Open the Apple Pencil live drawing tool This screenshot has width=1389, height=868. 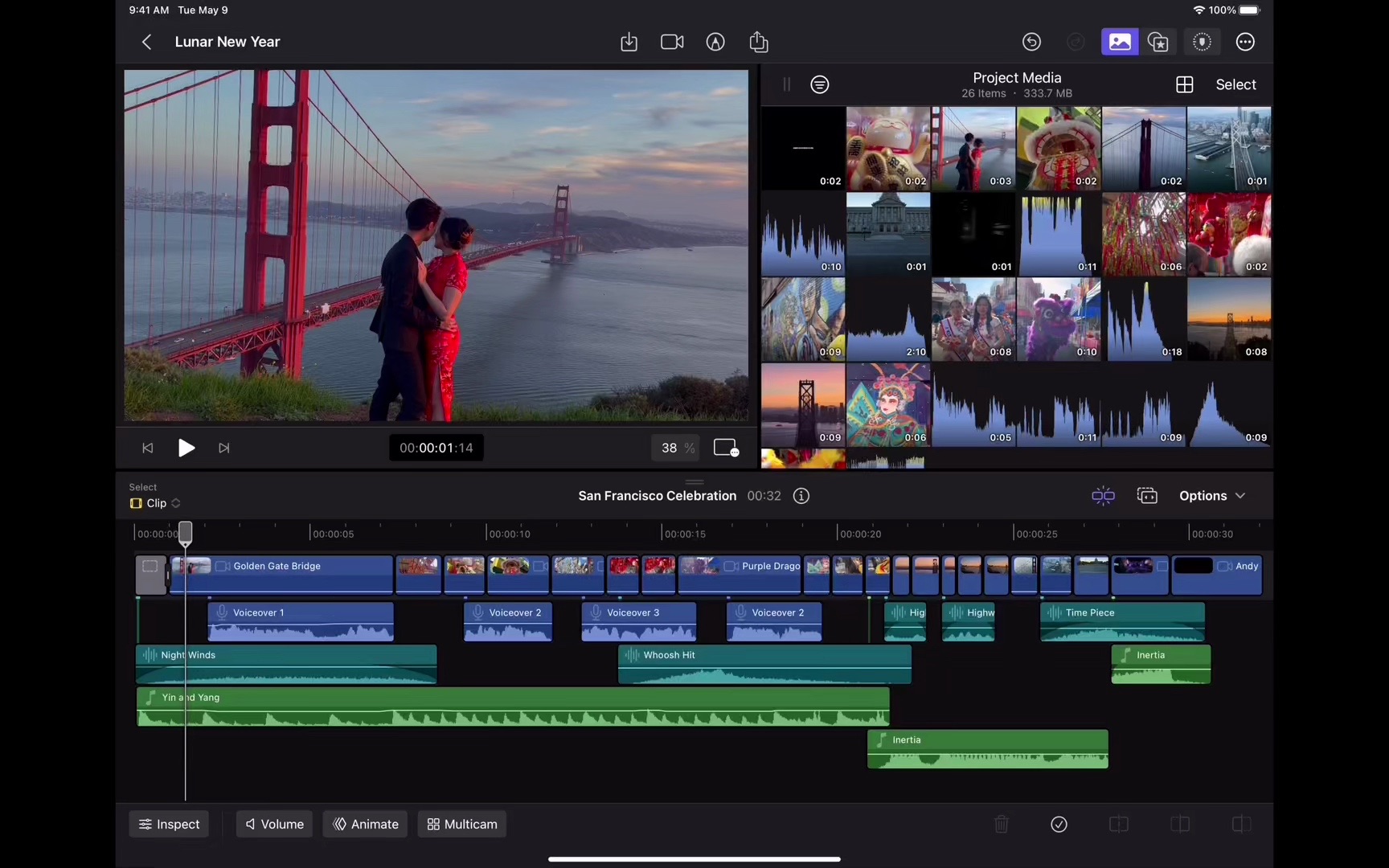click(715, 42)
